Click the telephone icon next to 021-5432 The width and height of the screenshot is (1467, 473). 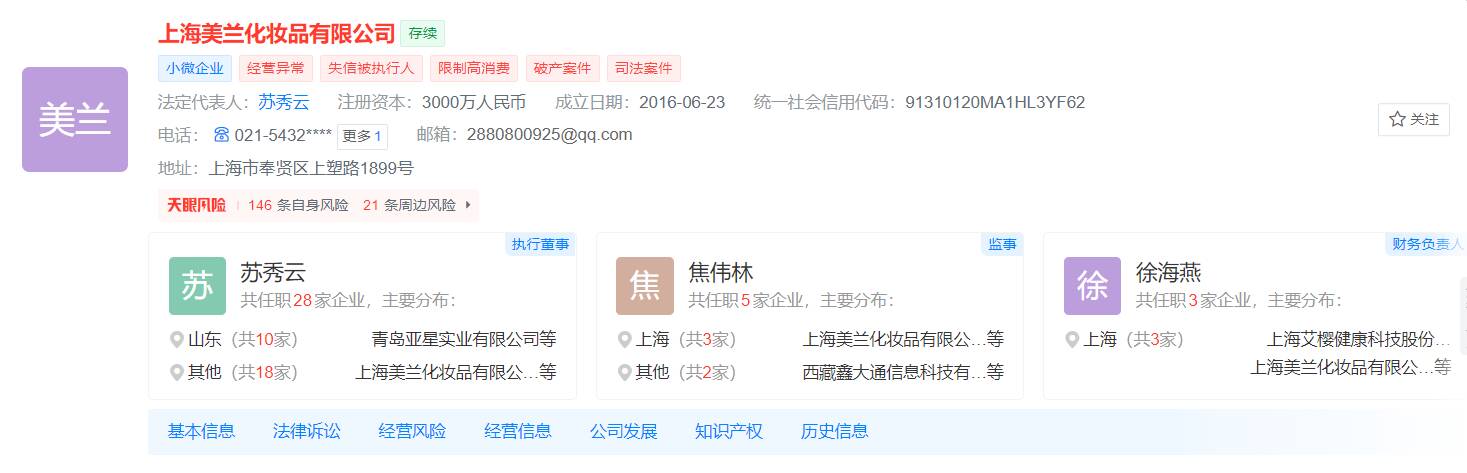(x=221, y=134)
